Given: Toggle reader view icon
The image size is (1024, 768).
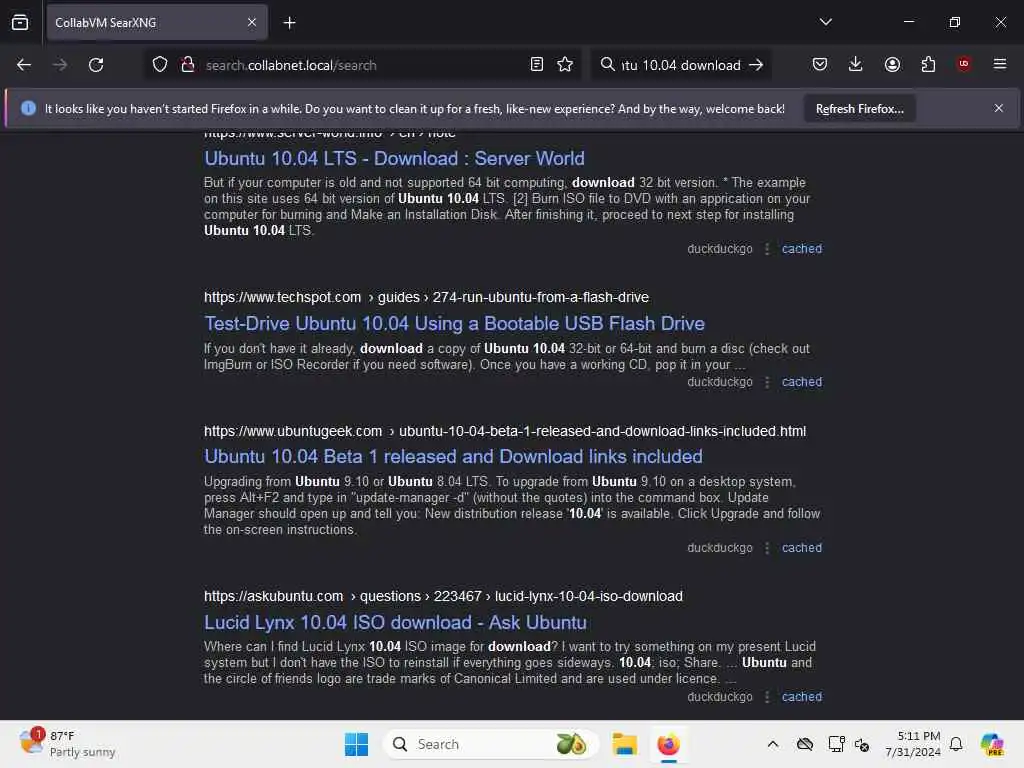Looking at the screenshot, I should pos(537,65).
